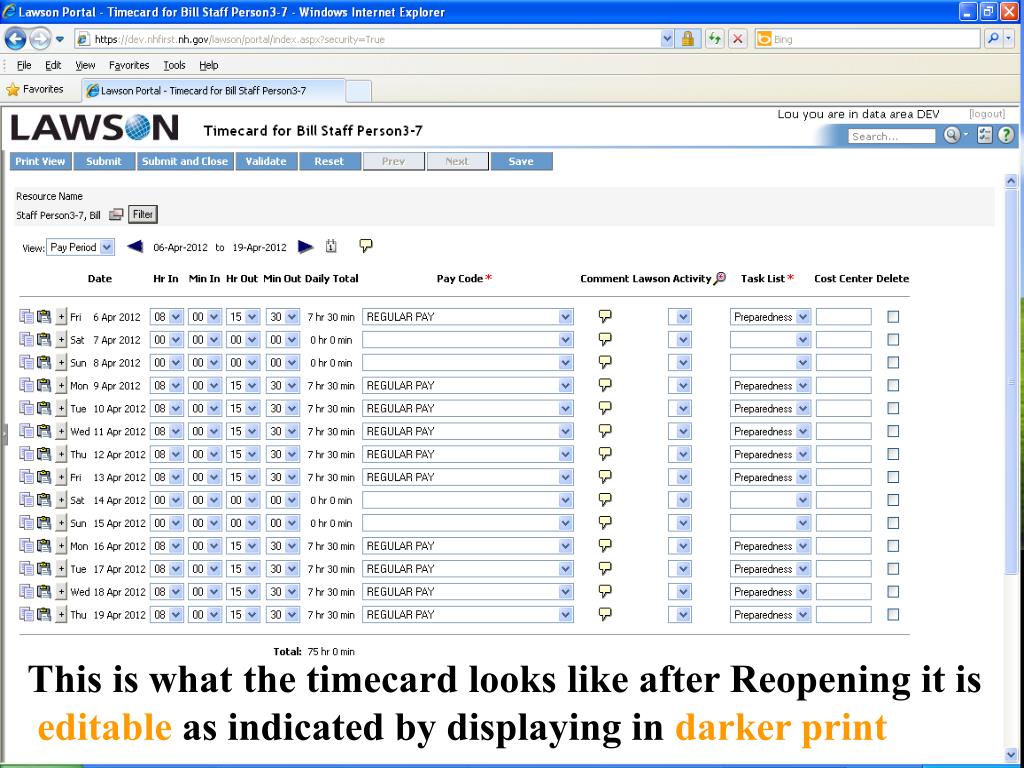The image size is (1024, 768).
Task: Open the Lawson help question mark icon
Action: click(1006, 135)
